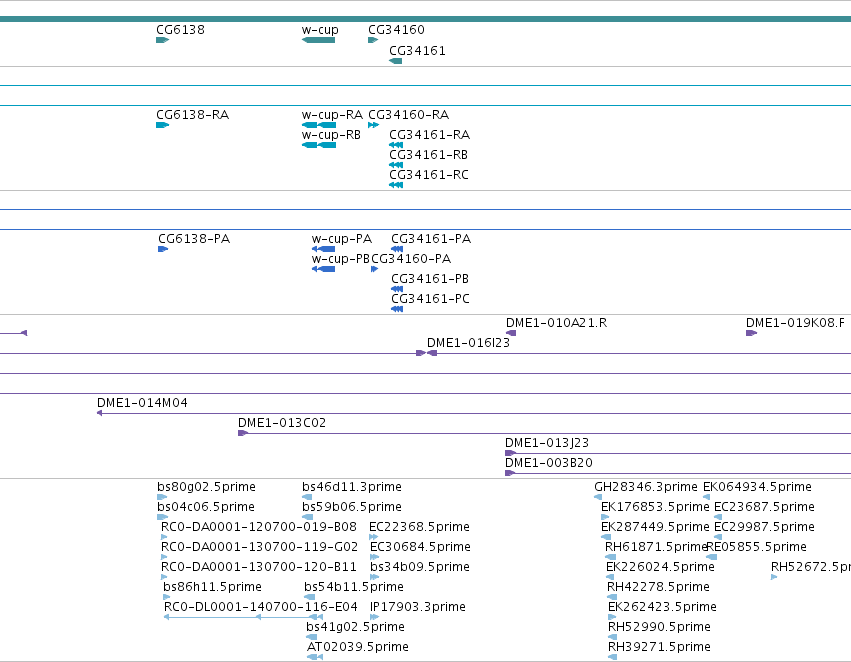The image size is (851, 662).
Task: Click the CG34161 gene label
Action: click(417, 51)
